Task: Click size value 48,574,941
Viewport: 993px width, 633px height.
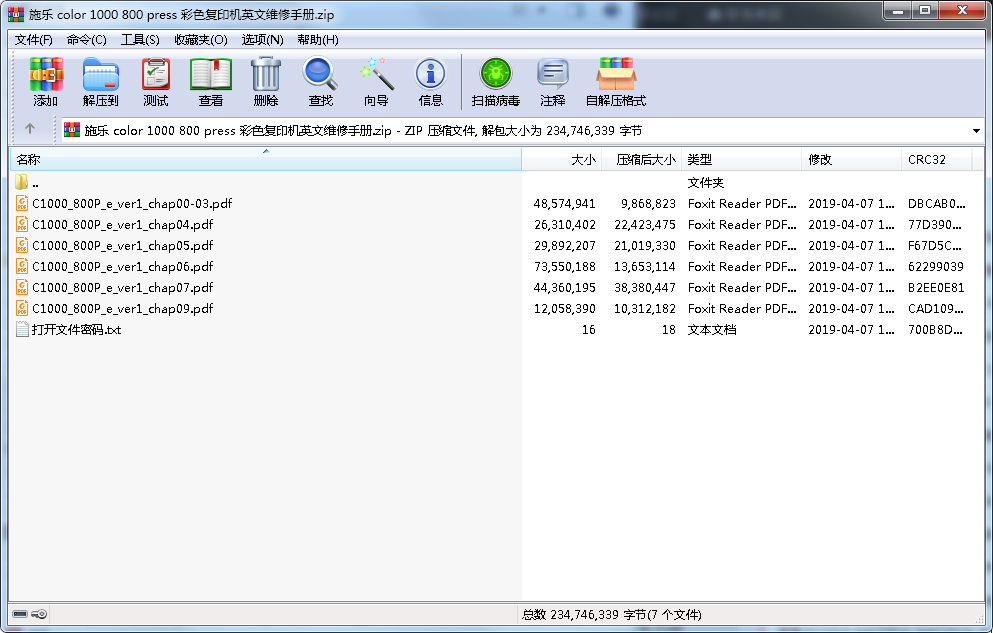Action: pyautogui.click(x=564, y=203)
